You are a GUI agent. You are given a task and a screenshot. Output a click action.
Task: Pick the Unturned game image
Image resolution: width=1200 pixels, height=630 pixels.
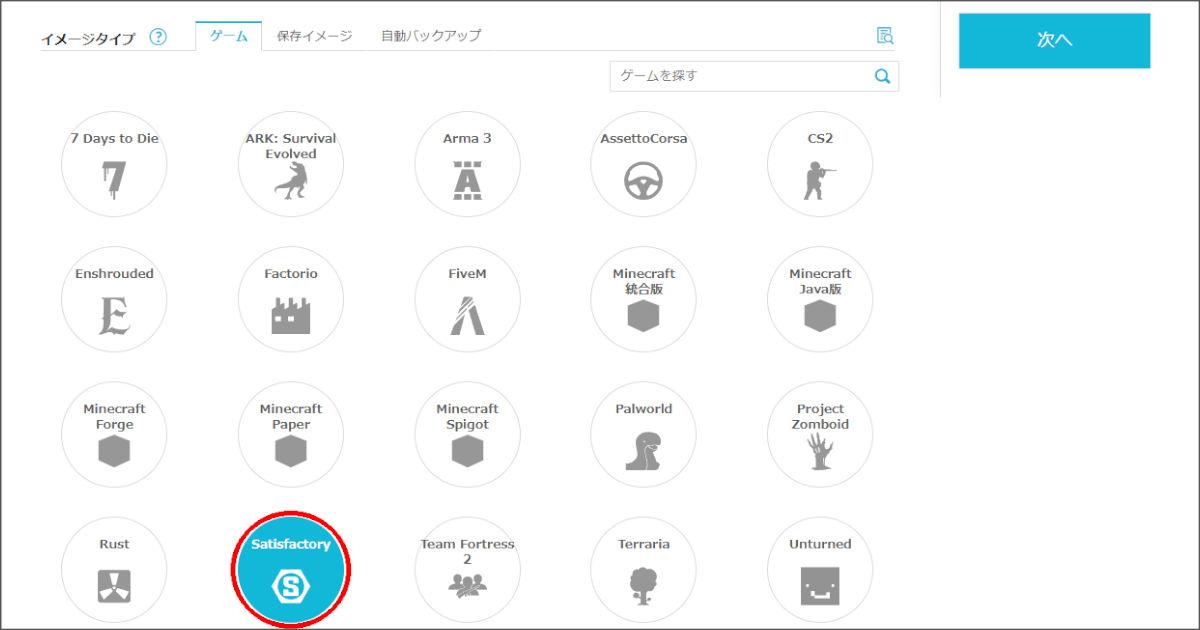pos(820,570)
